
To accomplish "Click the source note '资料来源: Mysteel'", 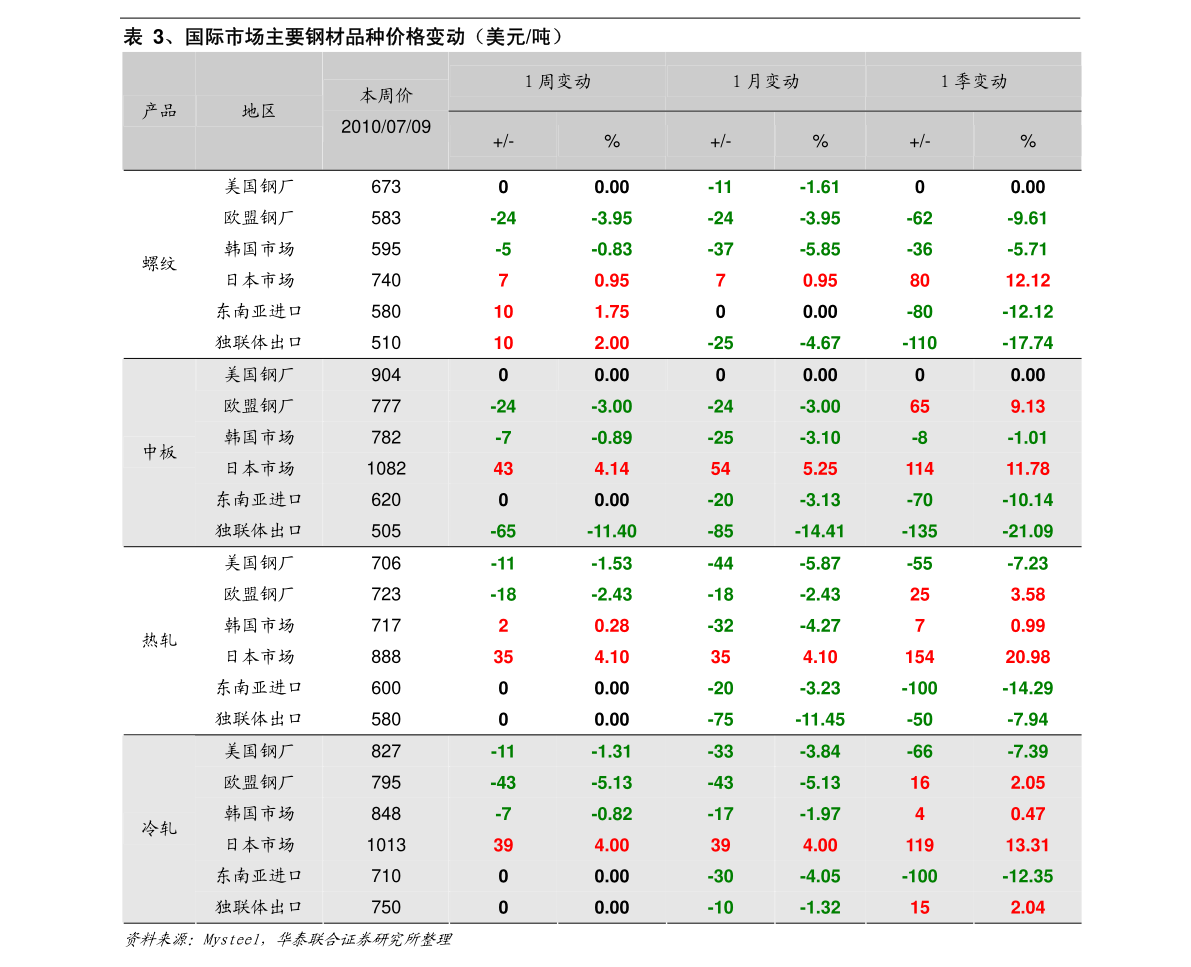I will (x=192, y=940).
